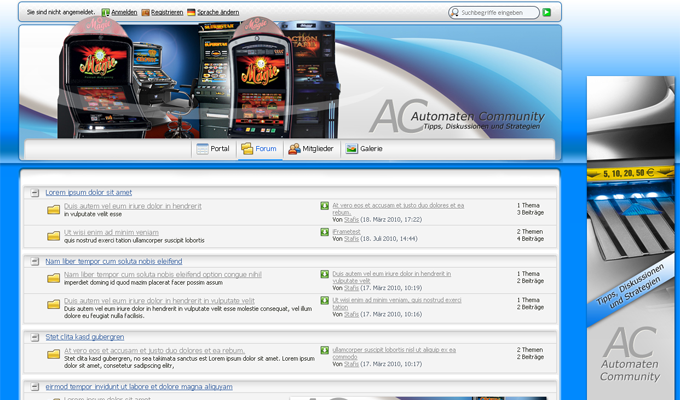Click folder icon beside 'Ut wisi enim ad minim veniam'
The image size is (680, 400).
click(x=53, y=236)
